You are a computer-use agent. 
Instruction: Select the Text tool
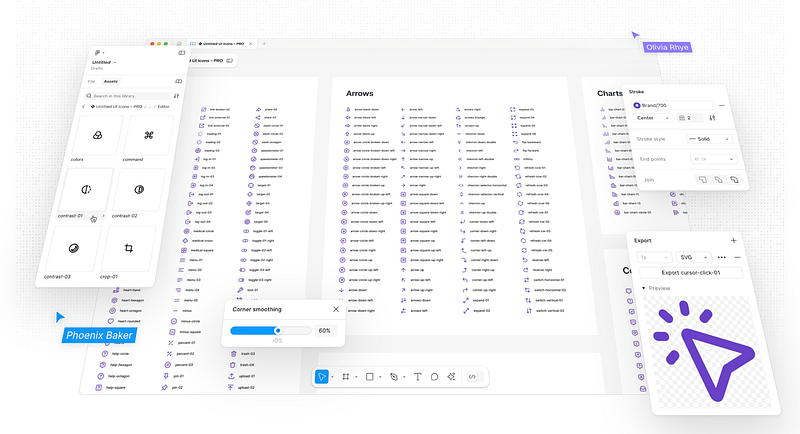coord(417,377)
